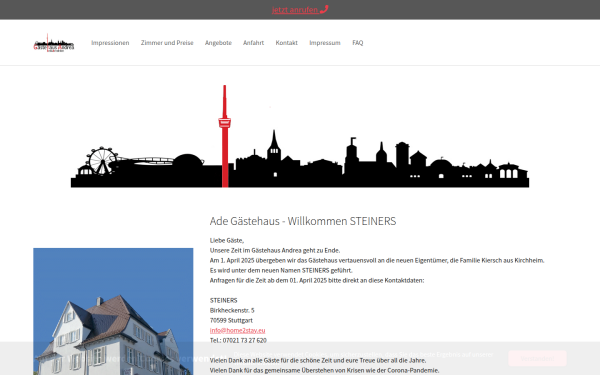Screen dimensions: 600x375
Task: Click 'STEINERS' name above the address
Action: [x=223, y=300]
